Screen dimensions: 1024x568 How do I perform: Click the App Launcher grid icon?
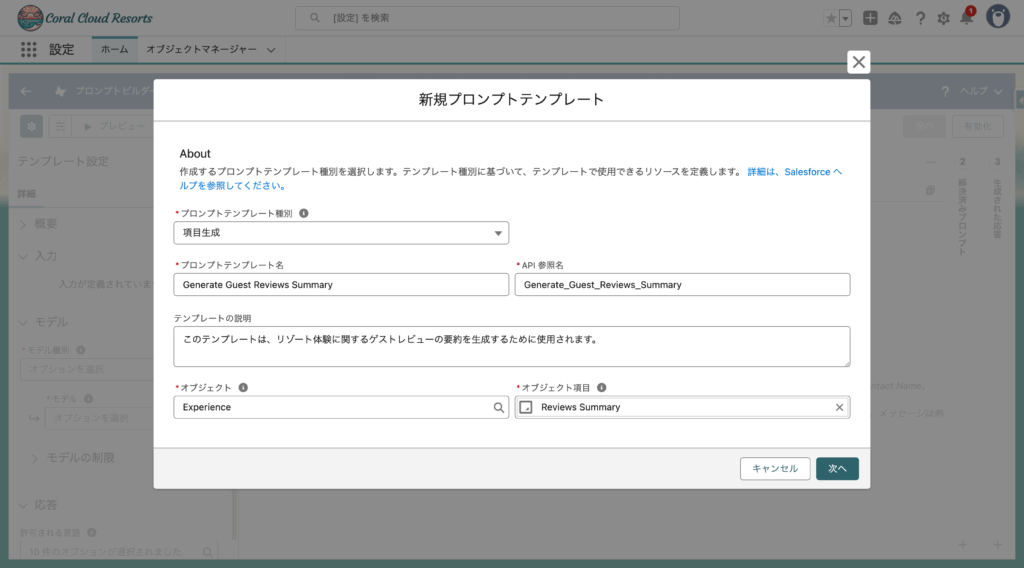28,49
